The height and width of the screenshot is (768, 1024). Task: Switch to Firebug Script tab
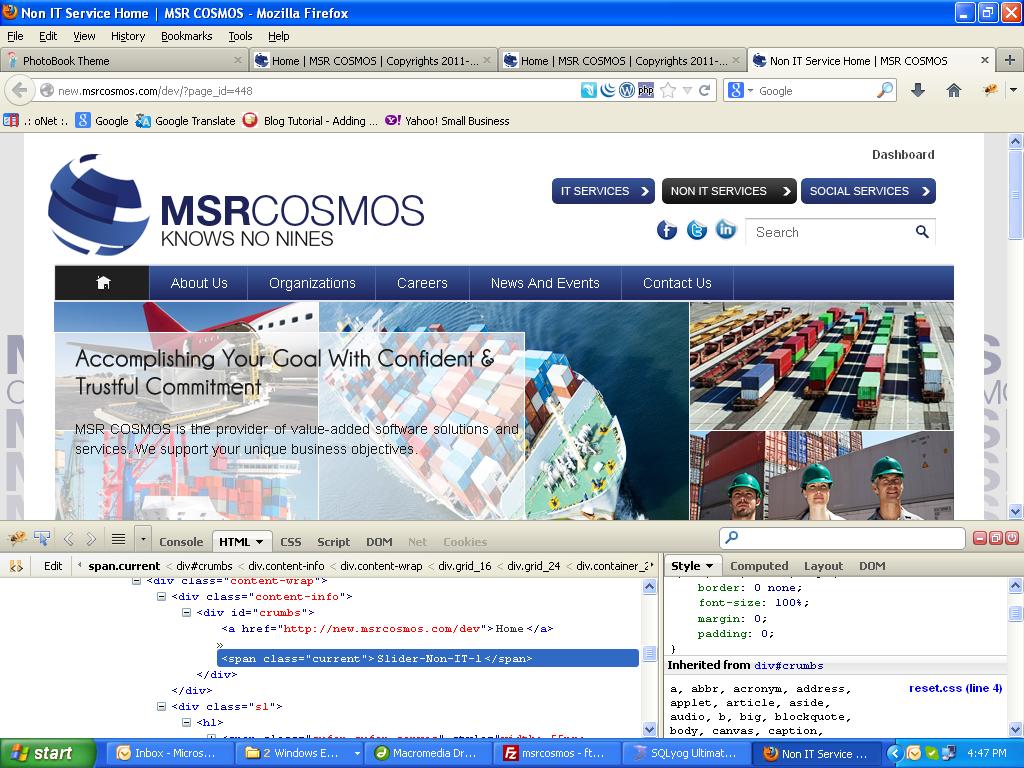pos(334,542)
